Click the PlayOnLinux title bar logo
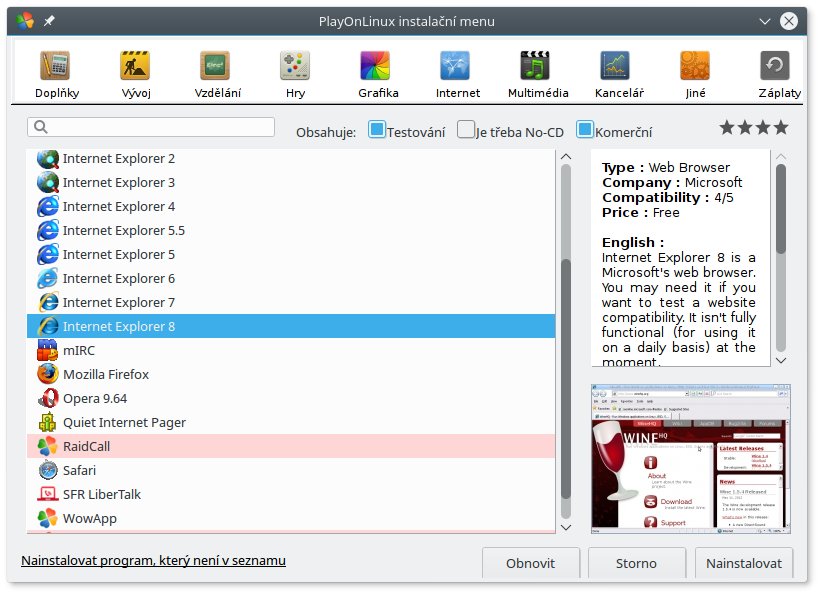The image size is (820, 595). point(25,21)
